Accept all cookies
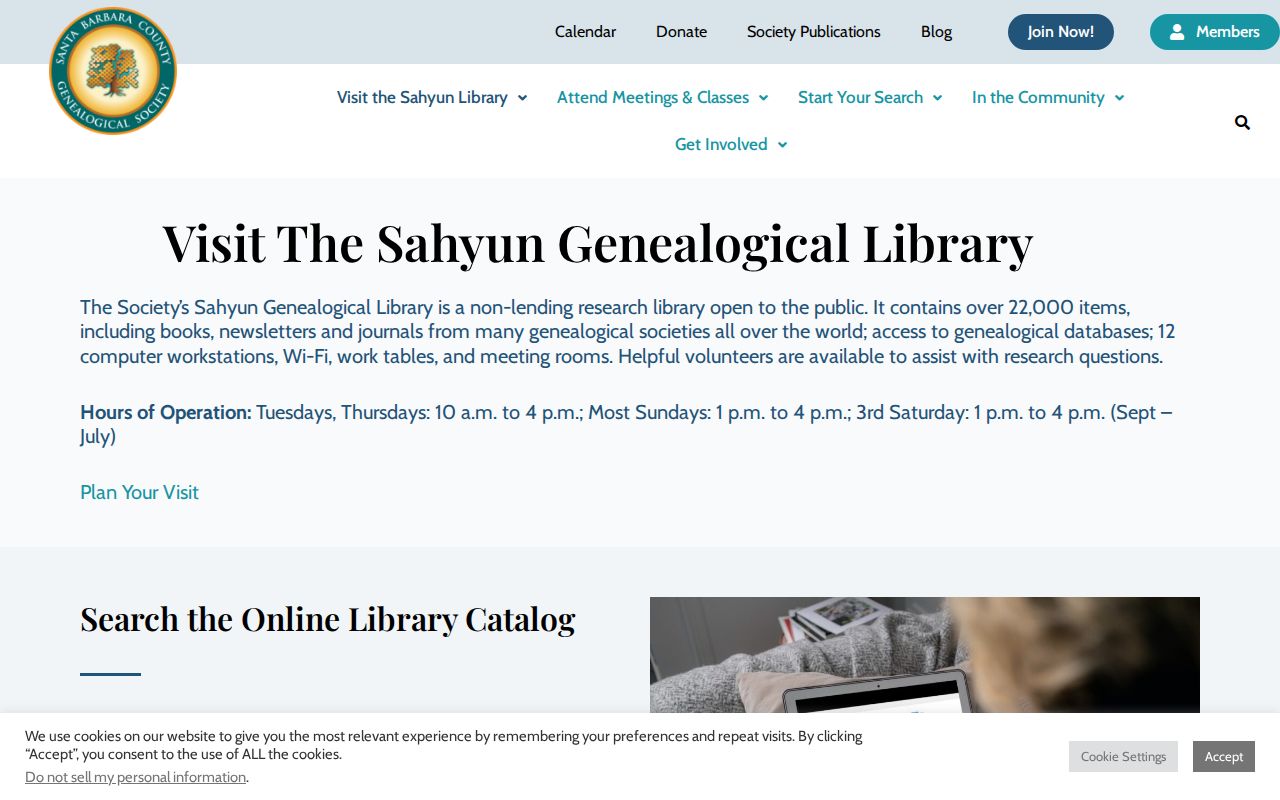Viewport: 1280px width, 800px height. [1224, 756]
